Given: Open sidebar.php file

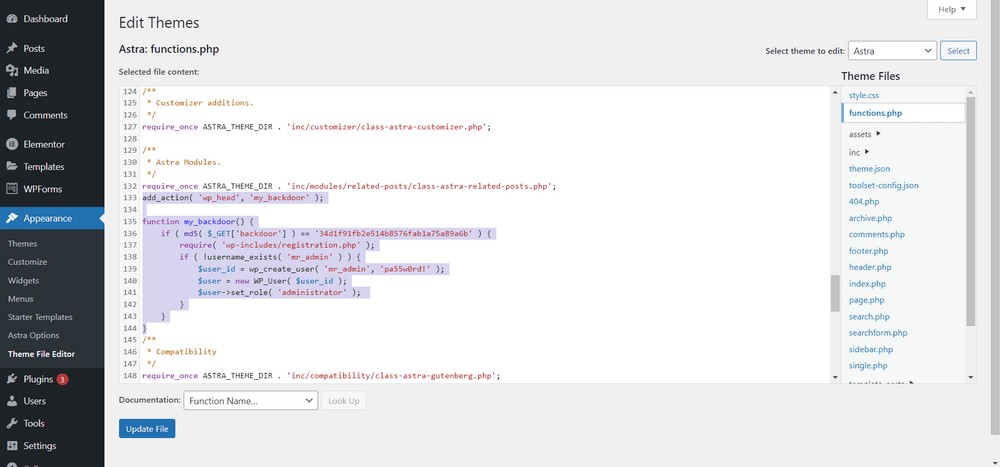Looking at the screenshot, I should coord(871,350).
